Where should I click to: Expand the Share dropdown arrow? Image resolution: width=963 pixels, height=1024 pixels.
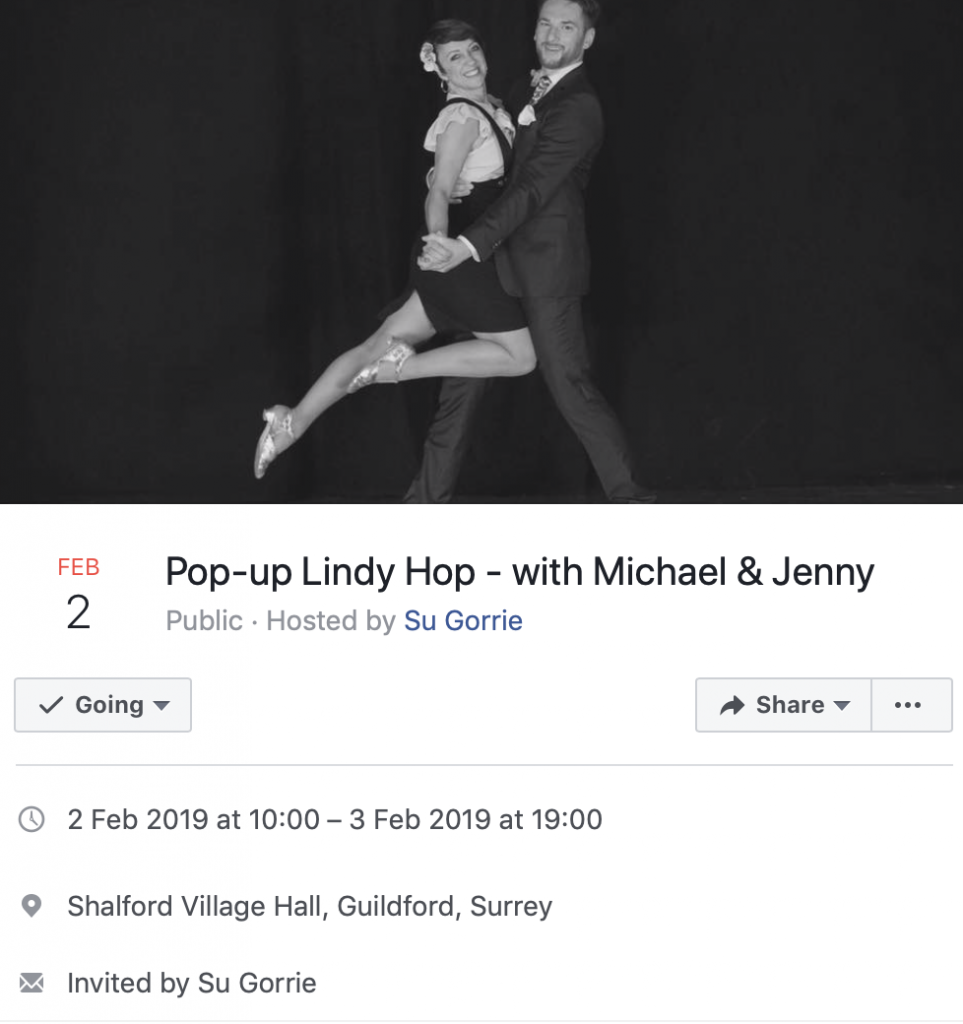pos(842,705)
